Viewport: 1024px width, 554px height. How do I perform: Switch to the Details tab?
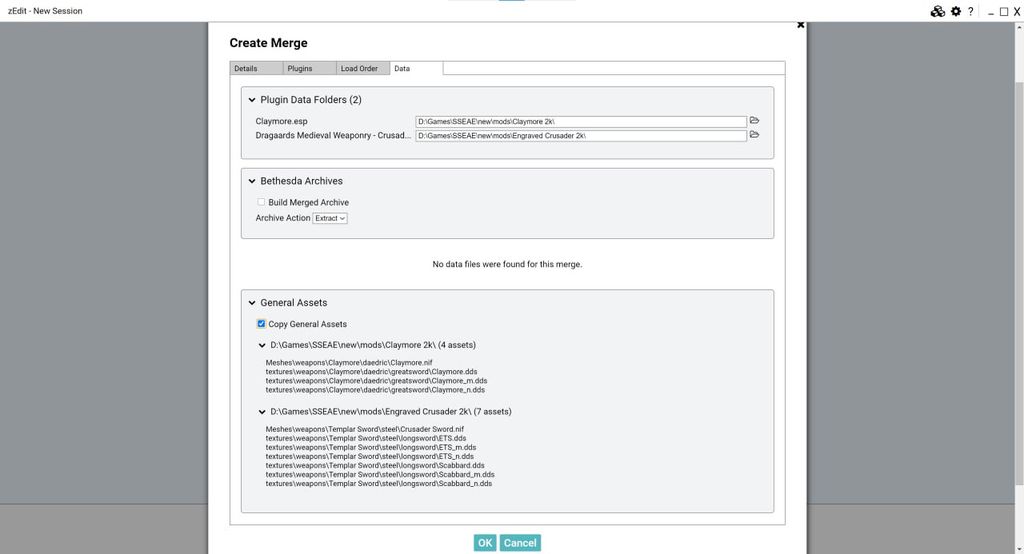[246, 68]
